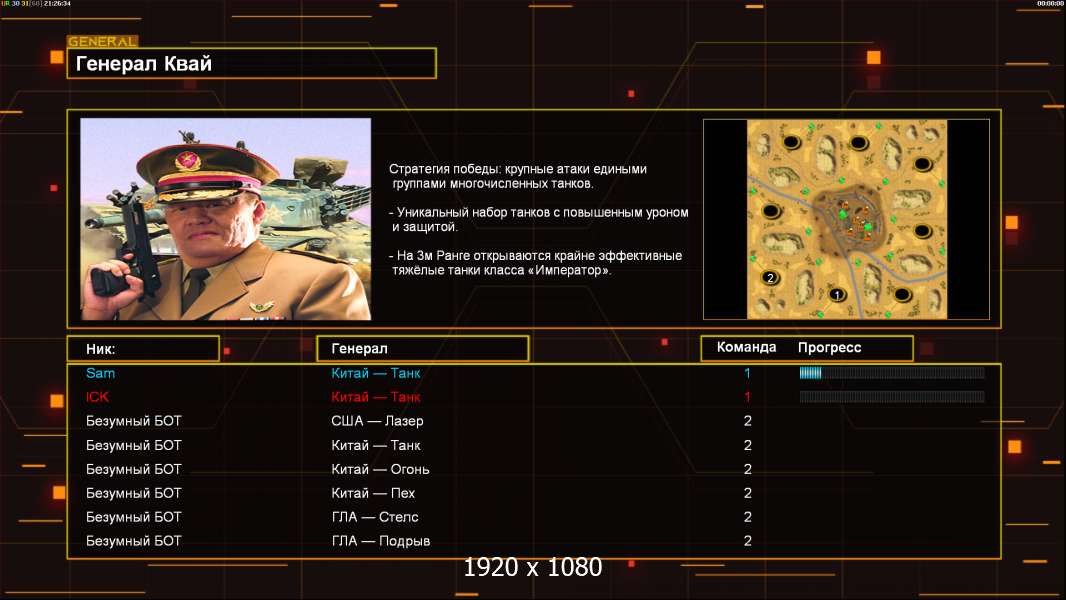Click the player name 'Sam'
Viewport: 1066px width, 600px height.
101,373
